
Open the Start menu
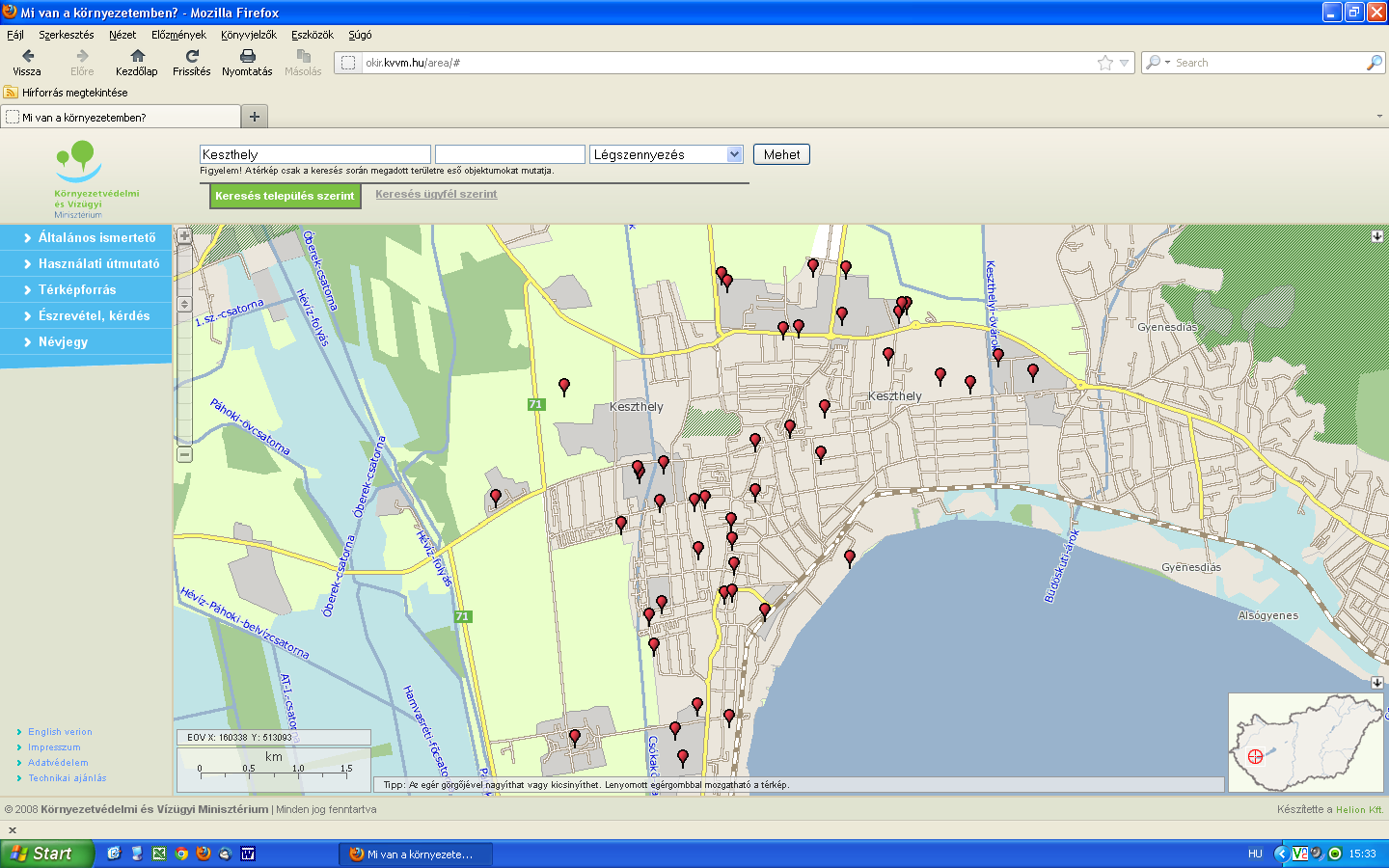tap(46, 854)
